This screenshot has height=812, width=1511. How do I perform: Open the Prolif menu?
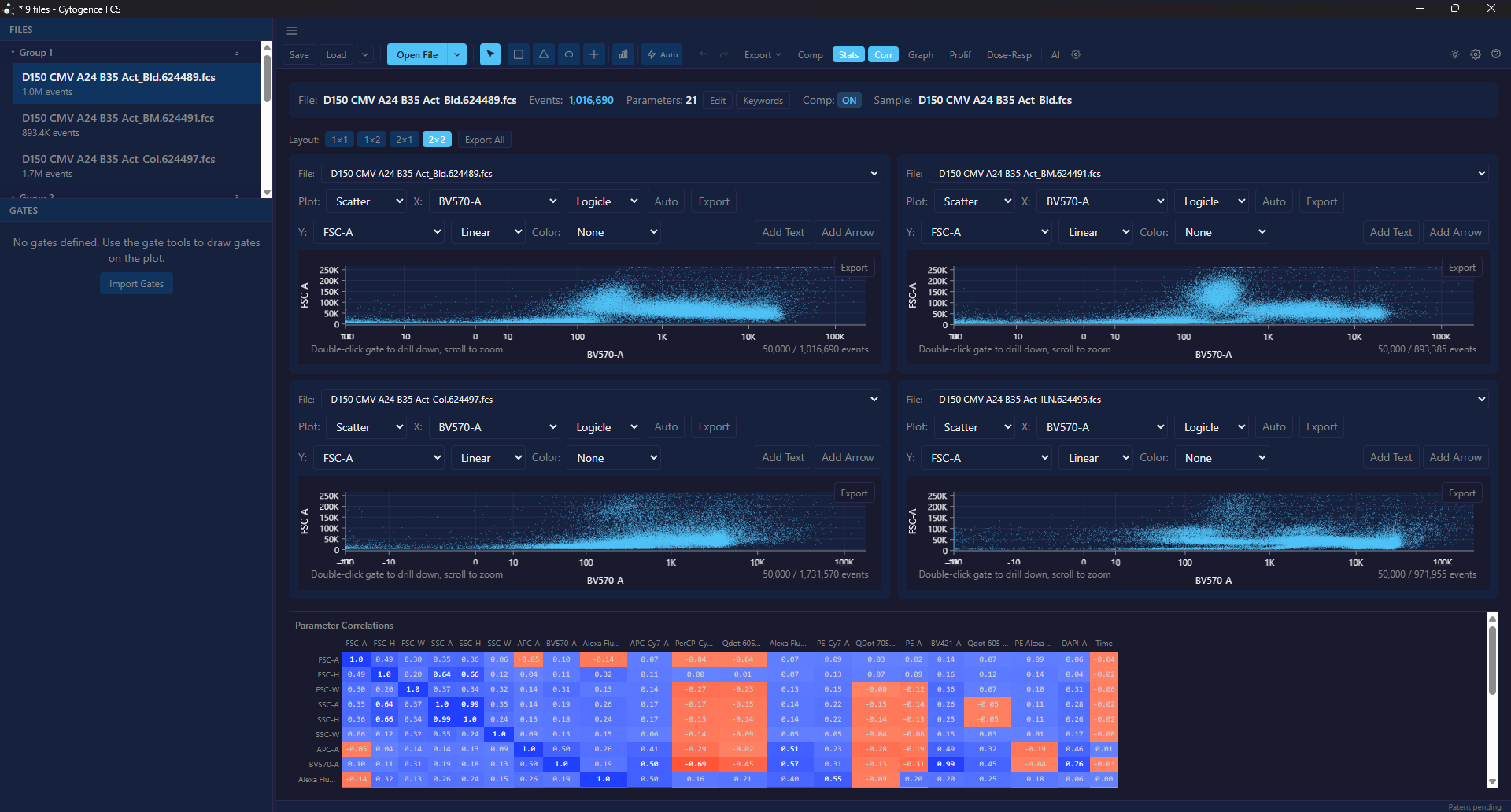coord(960,54)
